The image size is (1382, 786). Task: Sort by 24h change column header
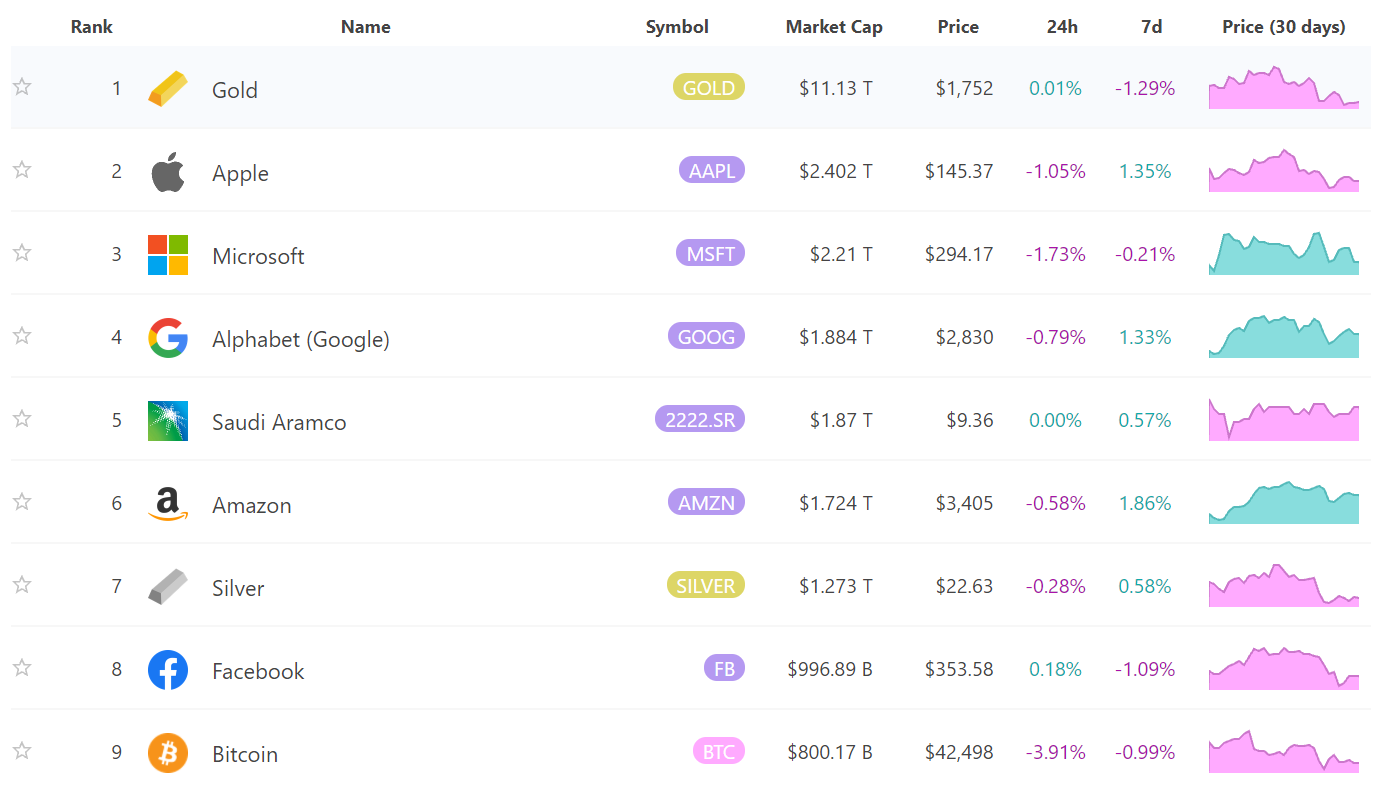[x=1062, y=27]
